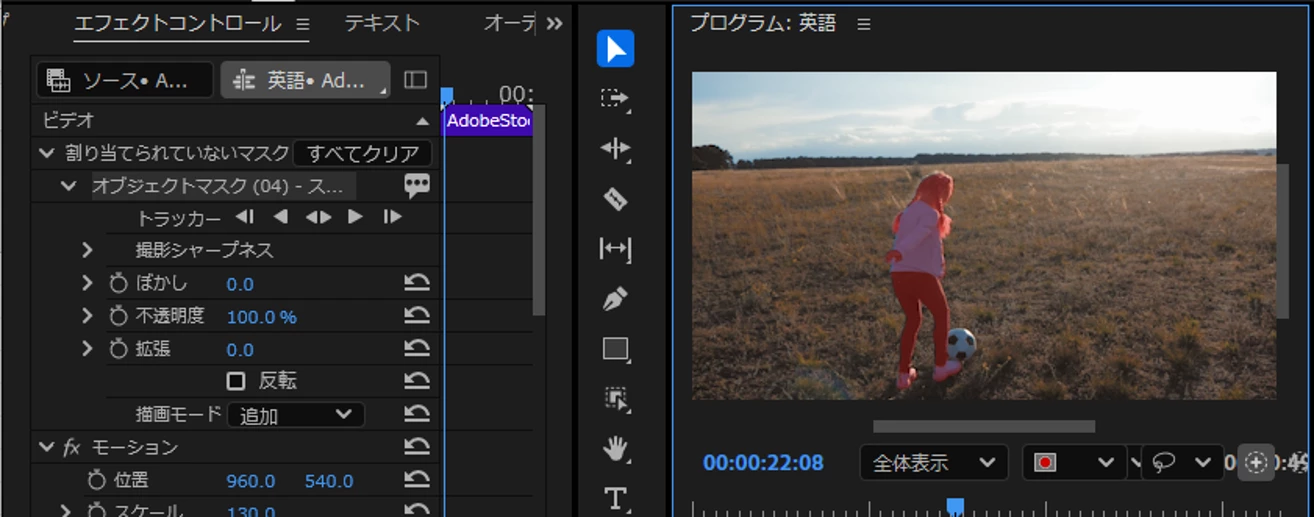Open the エフェクトコントロール panel menu
Image resolution: width=1314 pixels, height=517 pixels.
click(x=303, y=23)
